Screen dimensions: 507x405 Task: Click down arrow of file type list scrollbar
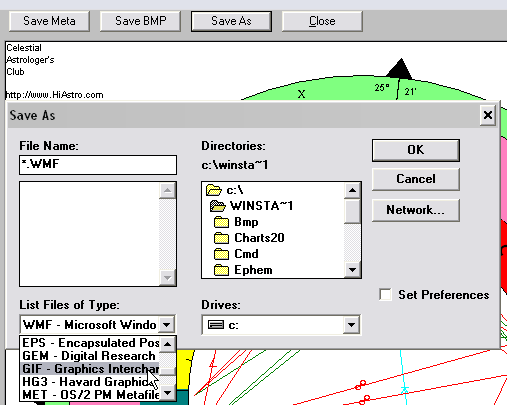168,393
